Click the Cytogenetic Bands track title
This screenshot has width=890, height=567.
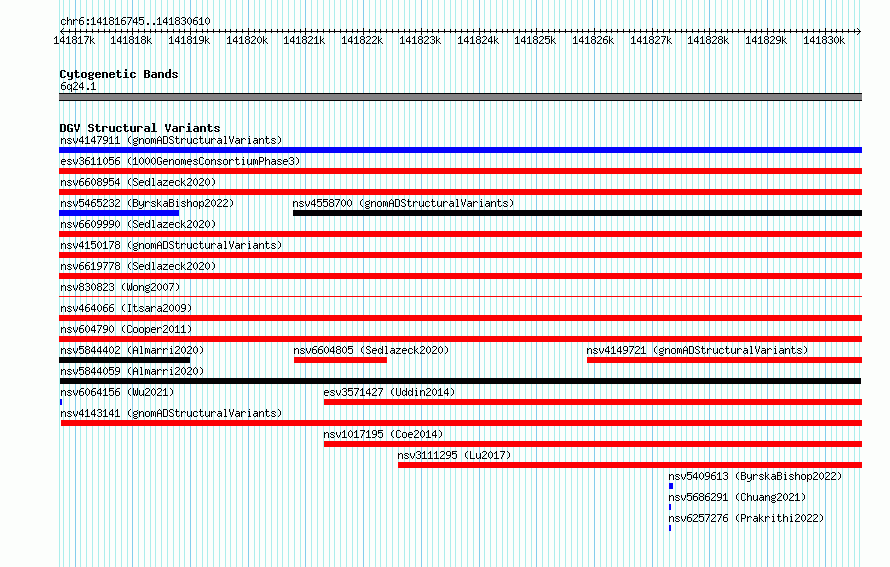tap(119, 74)
